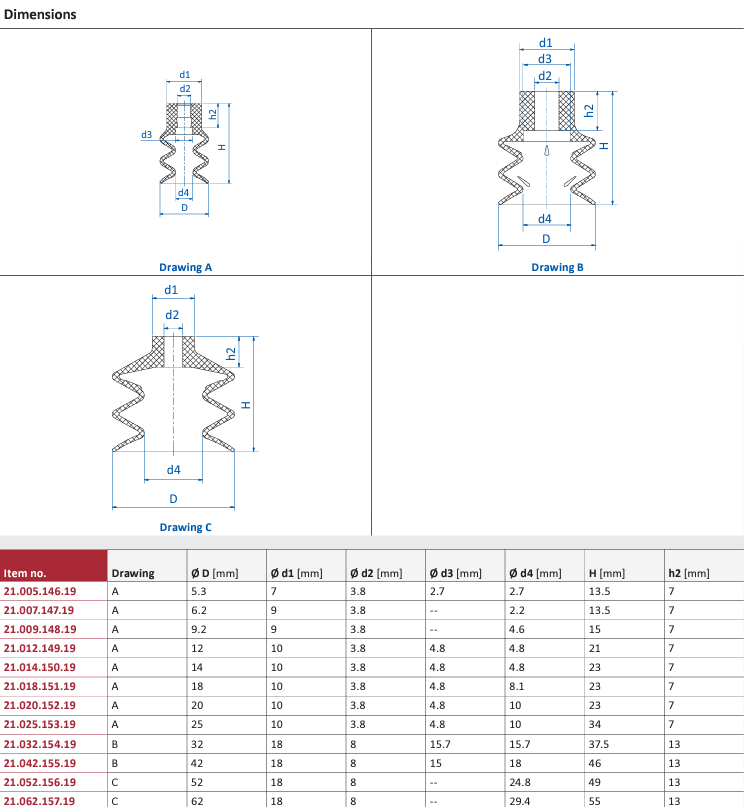Select d3 value 2.7 in row 21.005.146.19
This screenshot has width=744, height=807.
click(x=437, y=591)
